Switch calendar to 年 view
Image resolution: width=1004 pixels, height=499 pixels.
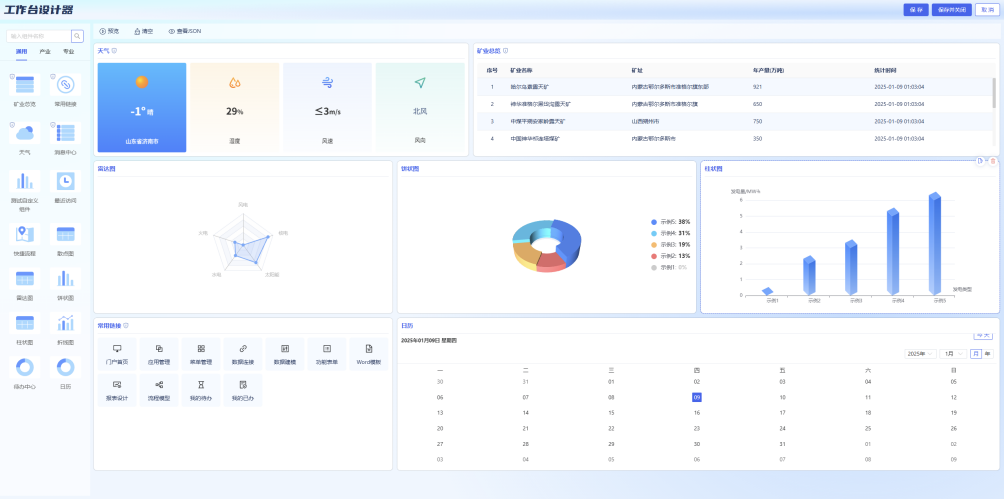point(988,354)
